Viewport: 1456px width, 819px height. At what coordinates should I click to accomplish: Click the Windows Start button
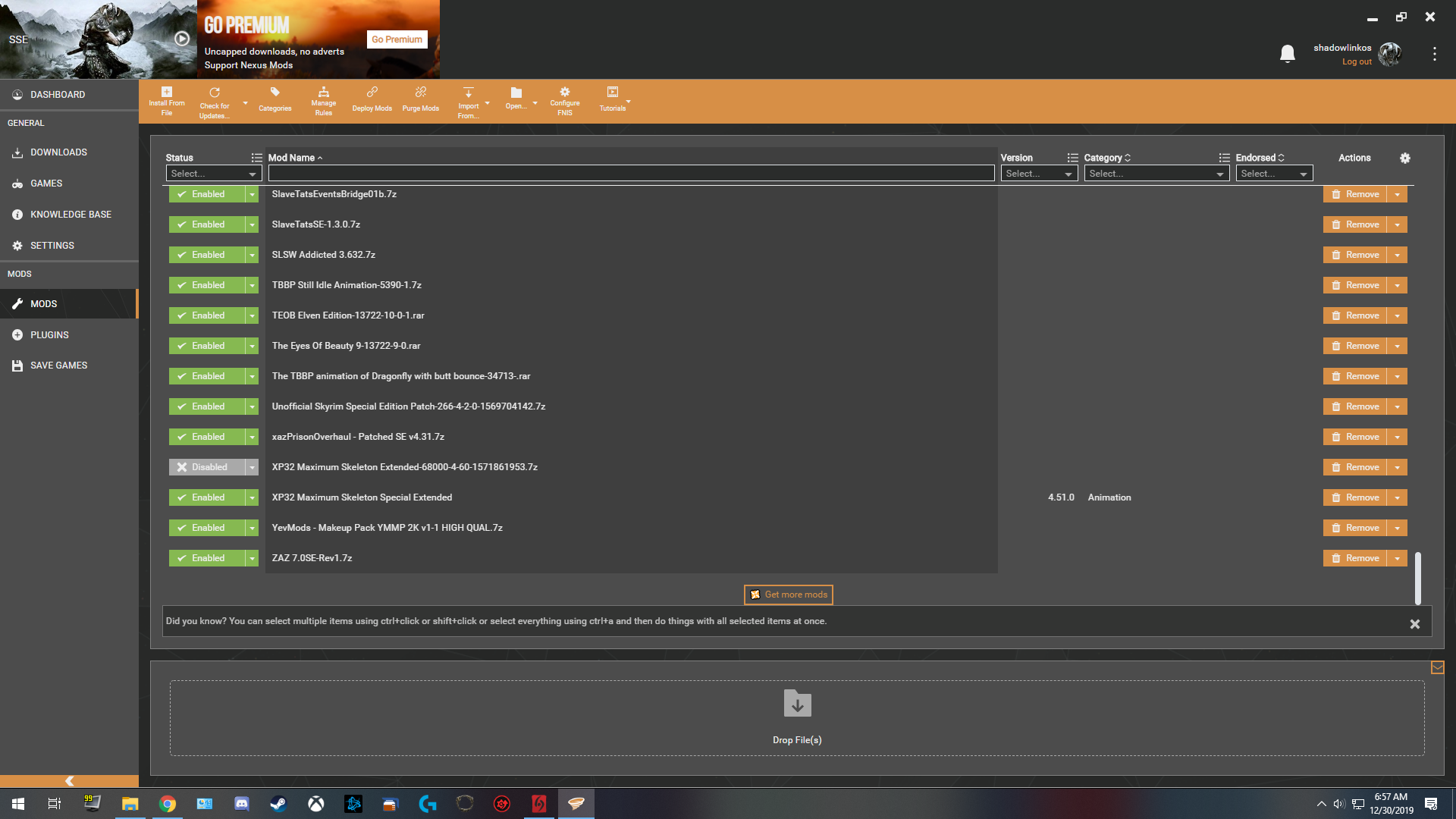pos(18,804)
